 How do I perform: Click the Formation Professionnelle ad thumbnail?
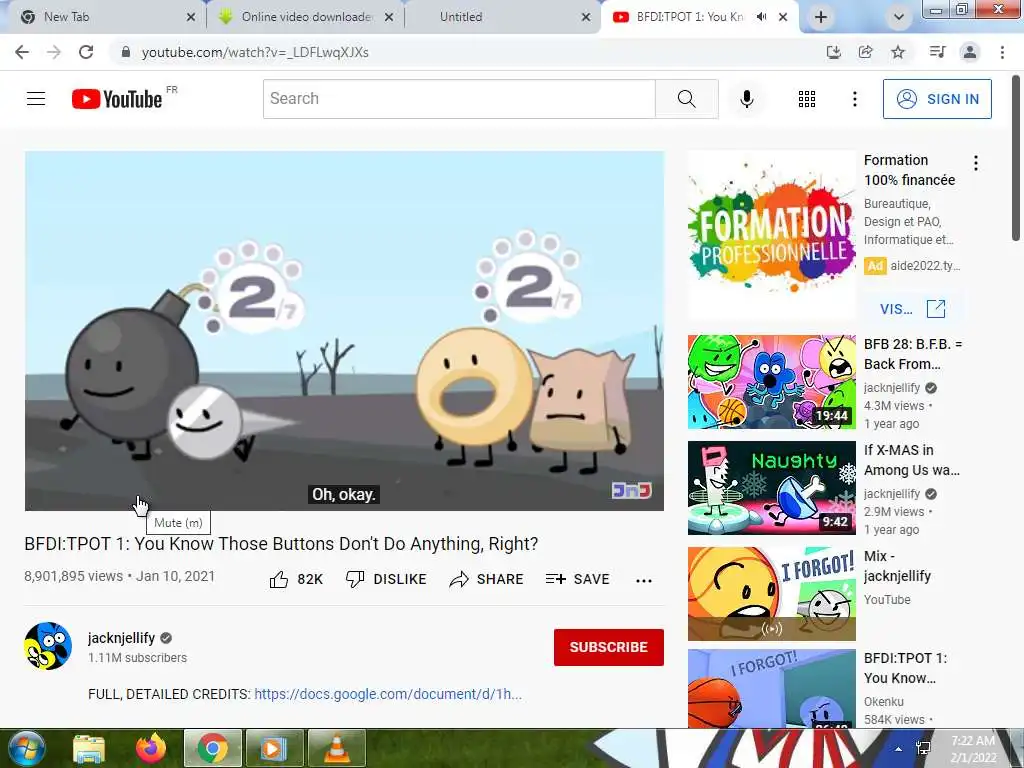pos(771,235)
